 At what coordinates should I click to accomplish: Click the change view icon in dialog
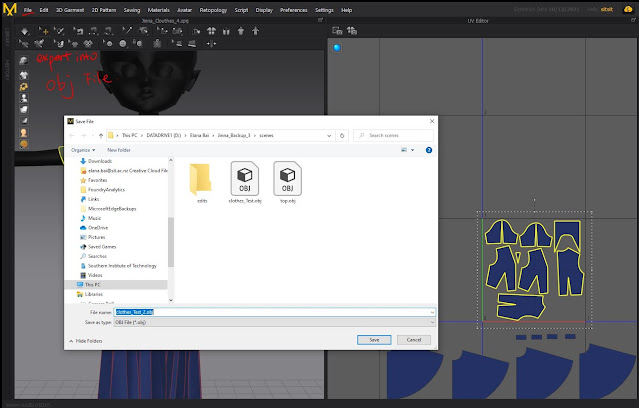click(404, 150)
